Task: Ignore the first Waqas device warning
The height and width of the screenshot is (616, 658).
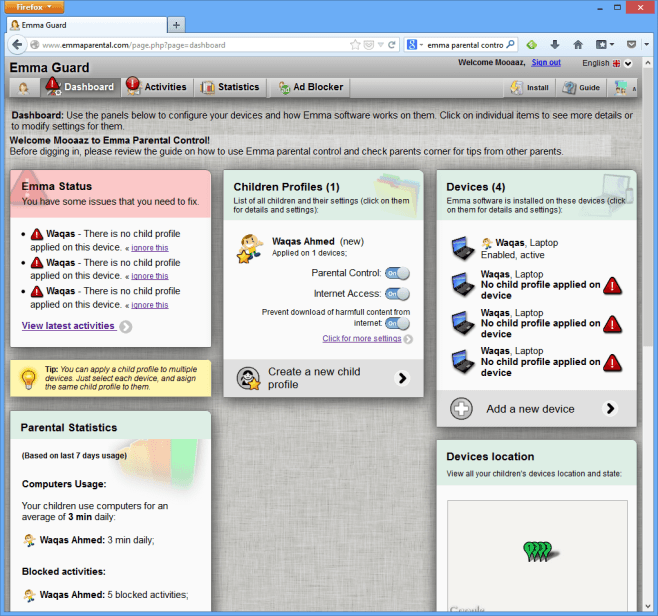Action: point(150,248)
